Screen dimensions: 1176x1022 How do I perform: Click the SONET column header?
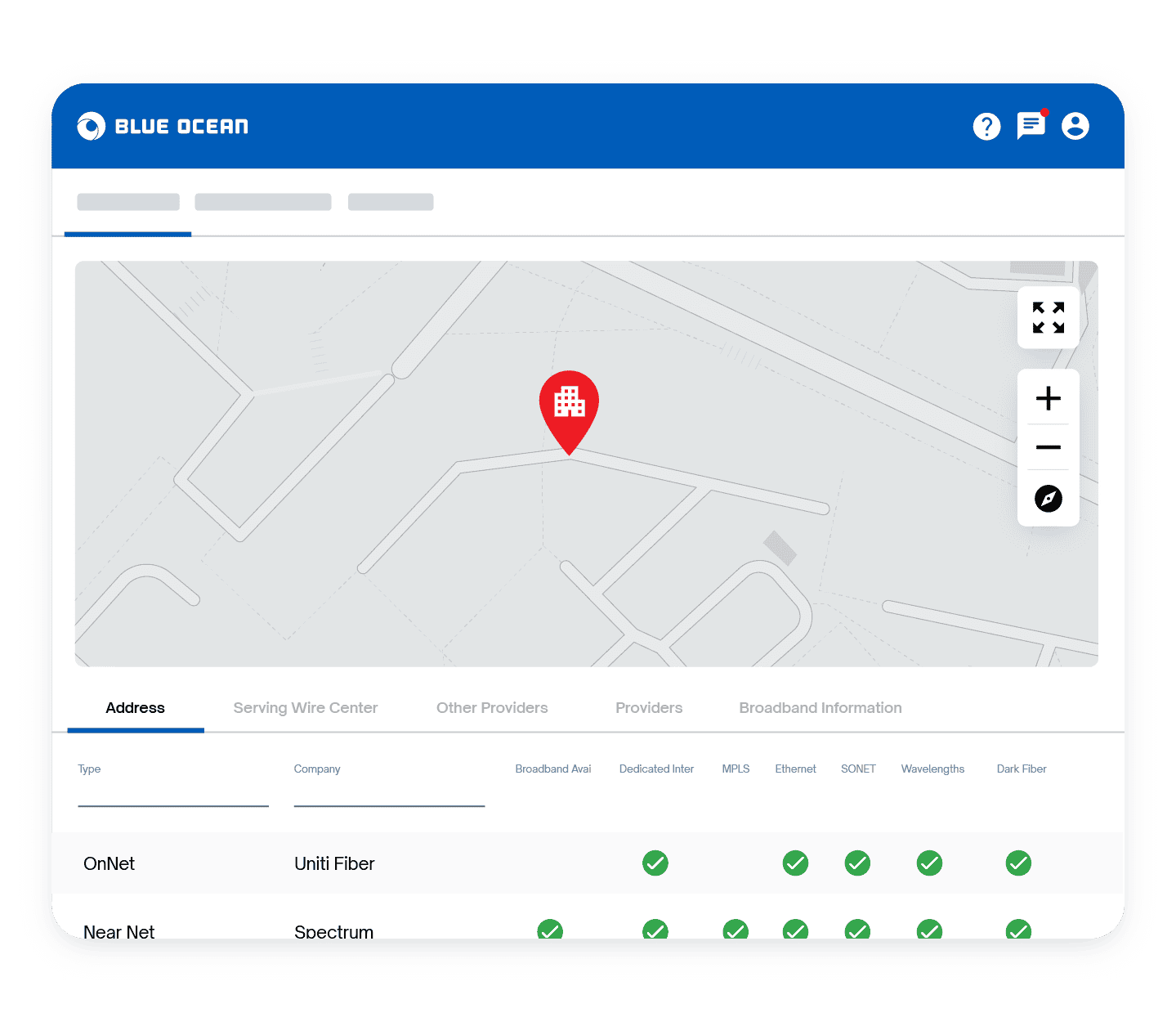[x=858, y=769]
